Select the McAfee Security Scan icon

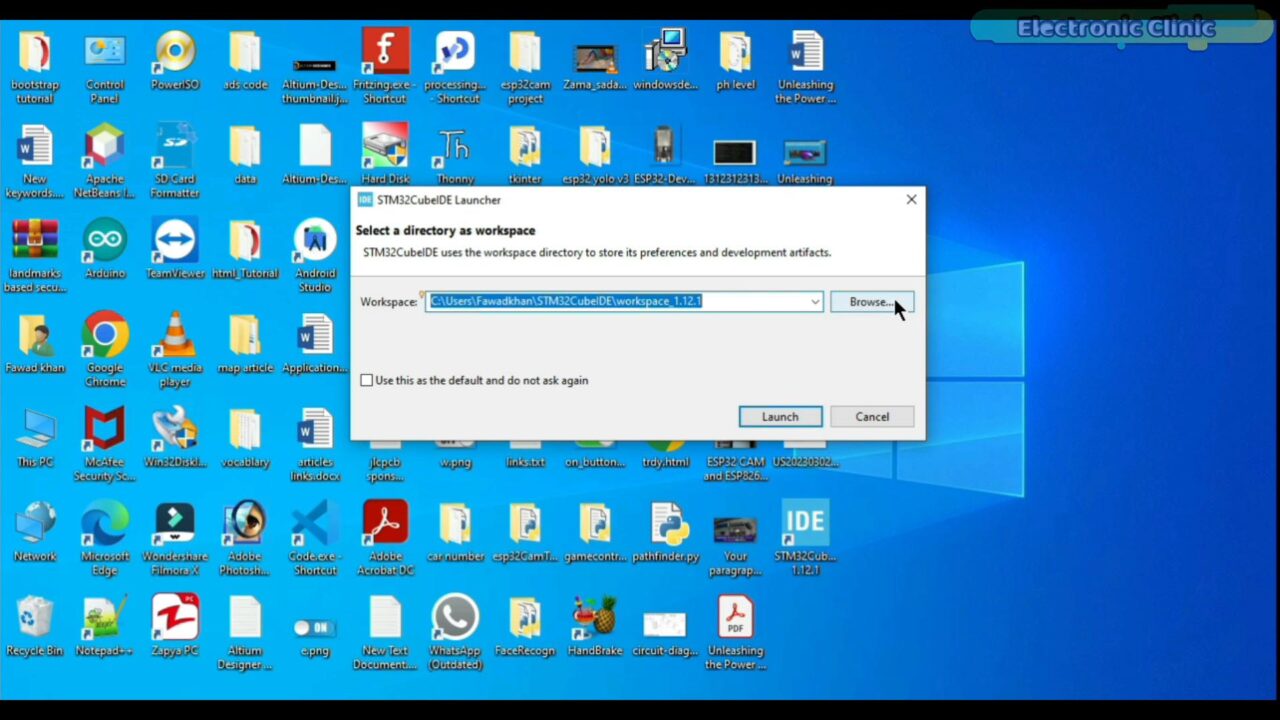point(105,444)
